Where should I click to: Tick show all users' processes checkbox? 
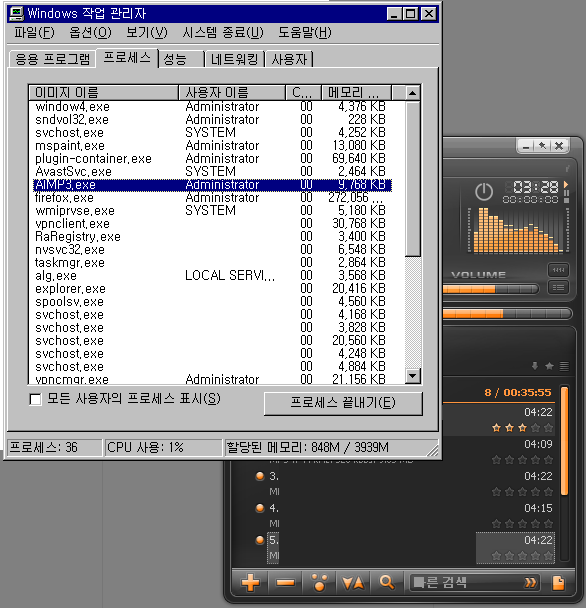35,399
